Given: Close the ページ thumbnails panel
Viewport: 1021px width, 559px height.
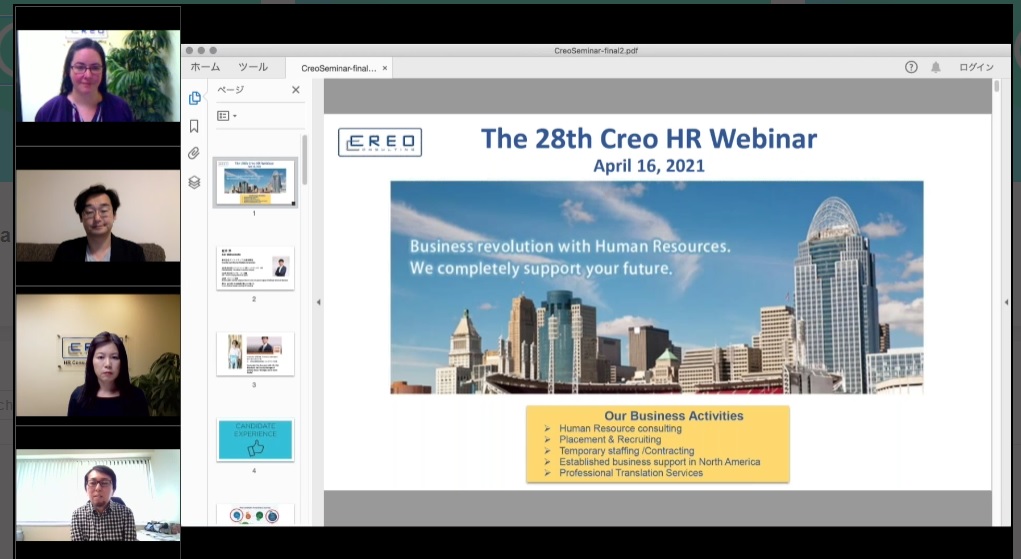Looking at the screenshot, I should [x=296, y=90].
